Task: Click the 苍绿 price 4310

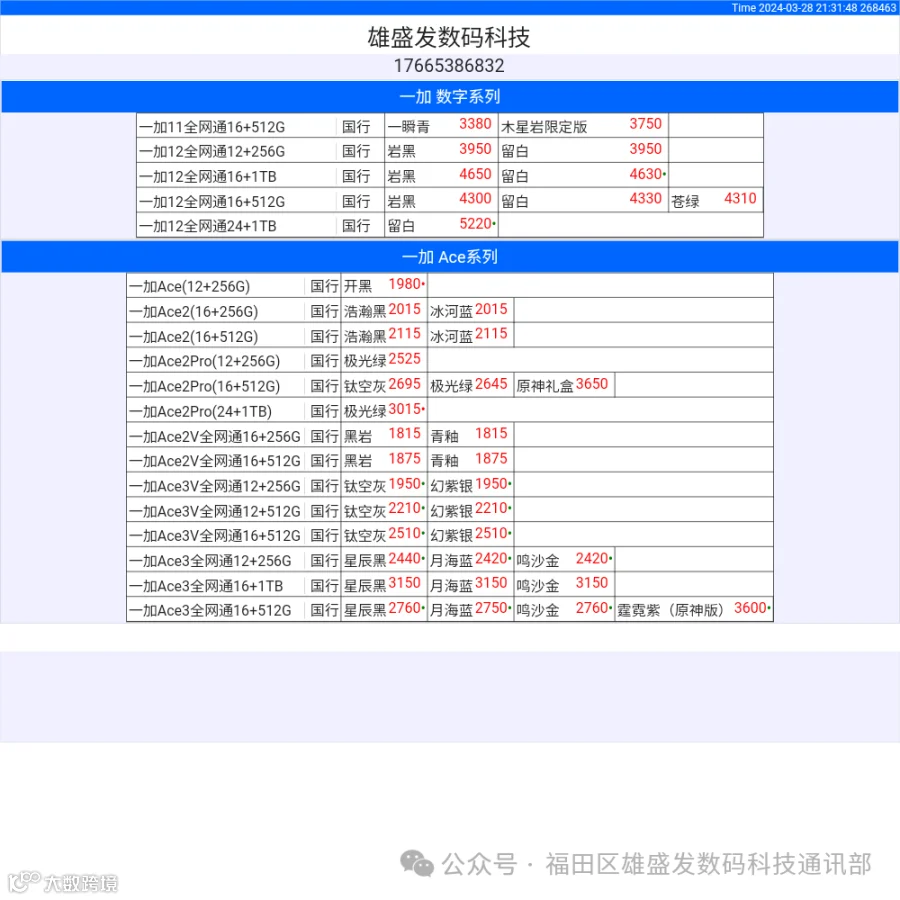Action: coord(740,199)
